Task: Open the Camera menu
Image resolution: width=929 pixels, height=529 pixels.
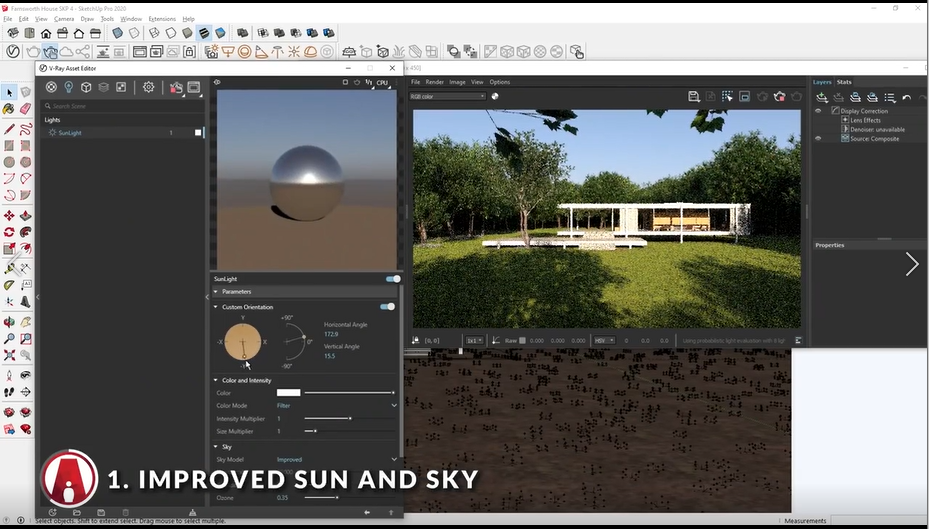Action: 64,19
